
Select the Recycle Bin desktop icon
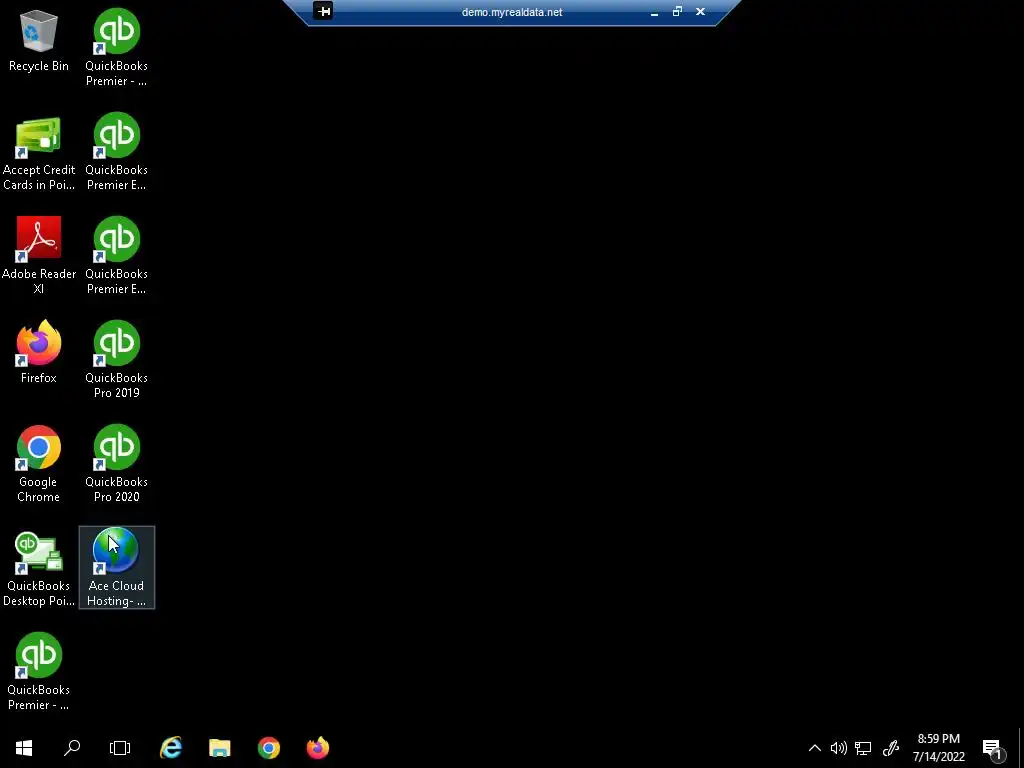coord(39,40)
